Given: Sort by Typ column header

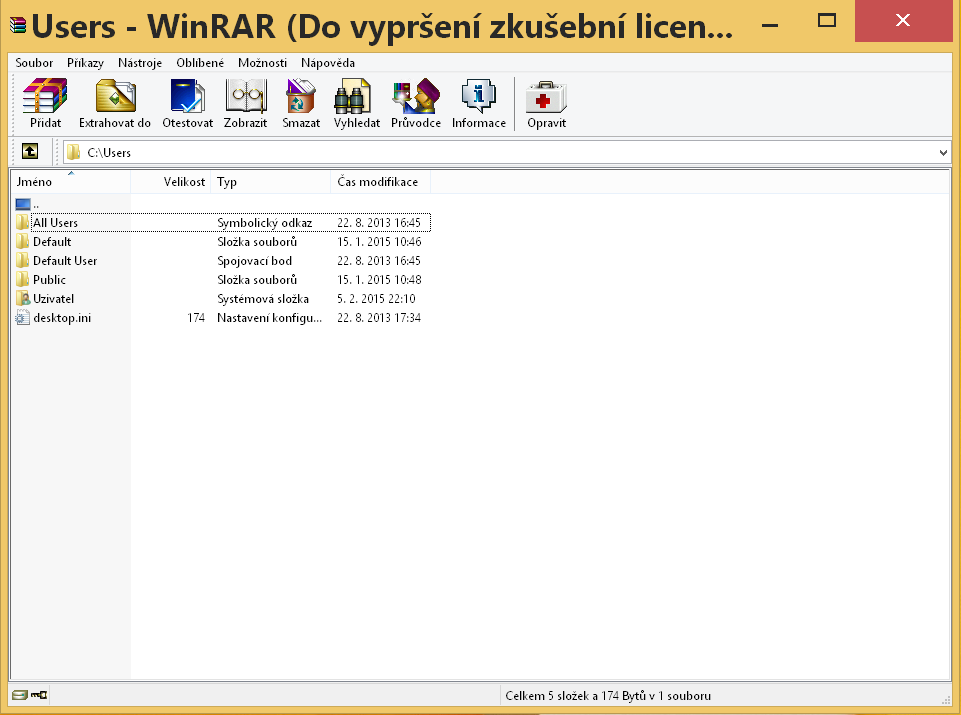Looking at the screenshot, I should click(x=270, y=182).
